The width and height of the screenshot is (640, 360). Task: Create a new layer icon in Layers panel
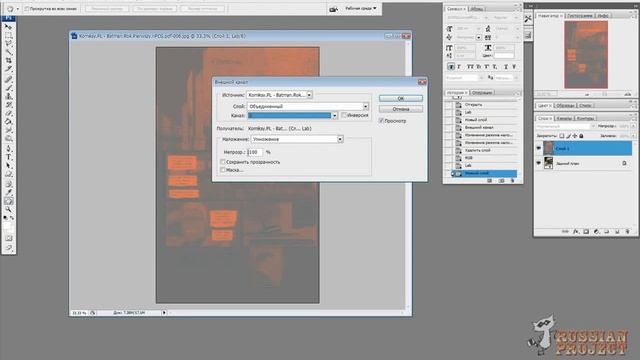(617, 231)
